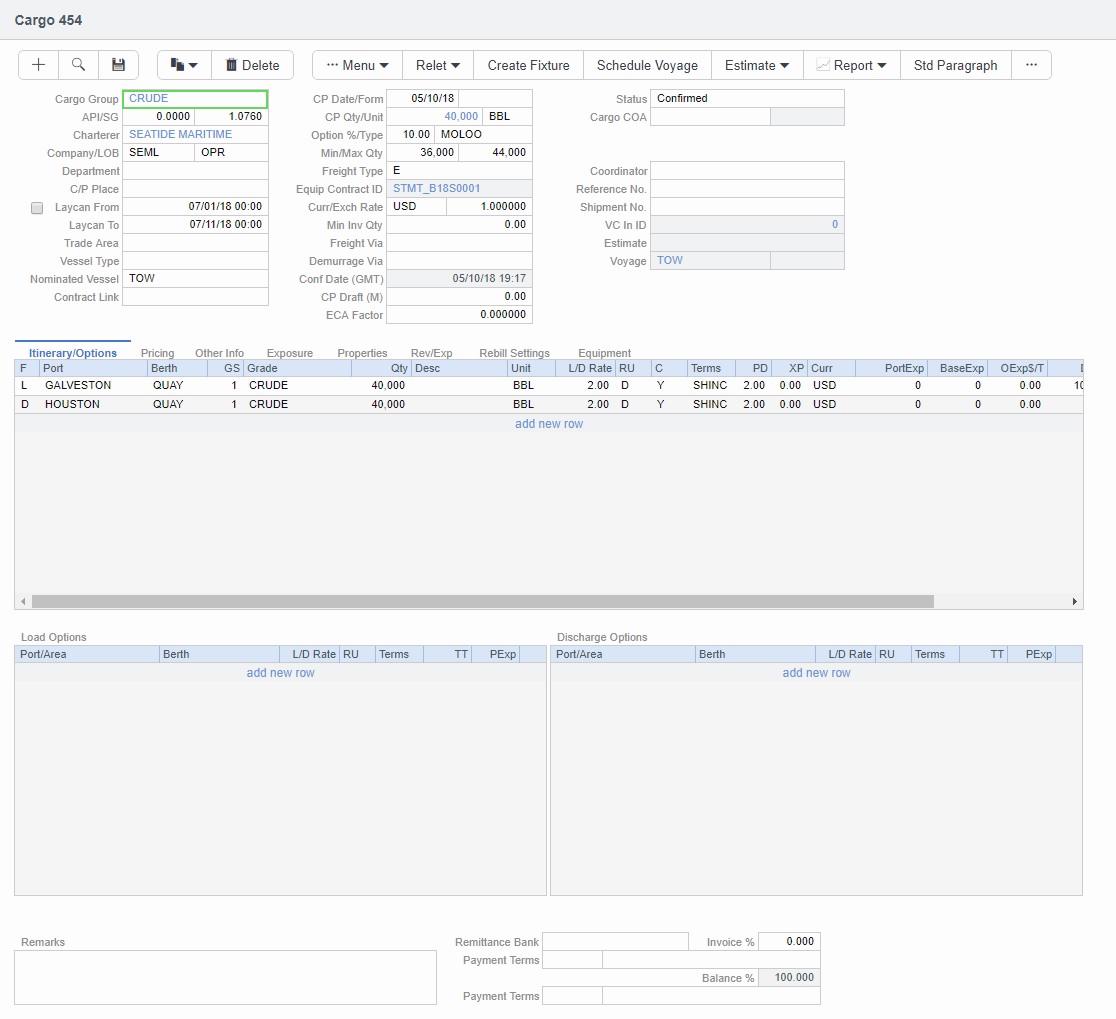This screenshot has height=1019, width=1116.
Task: Add new row in Load Options
Action: click(x=280, y=673)
